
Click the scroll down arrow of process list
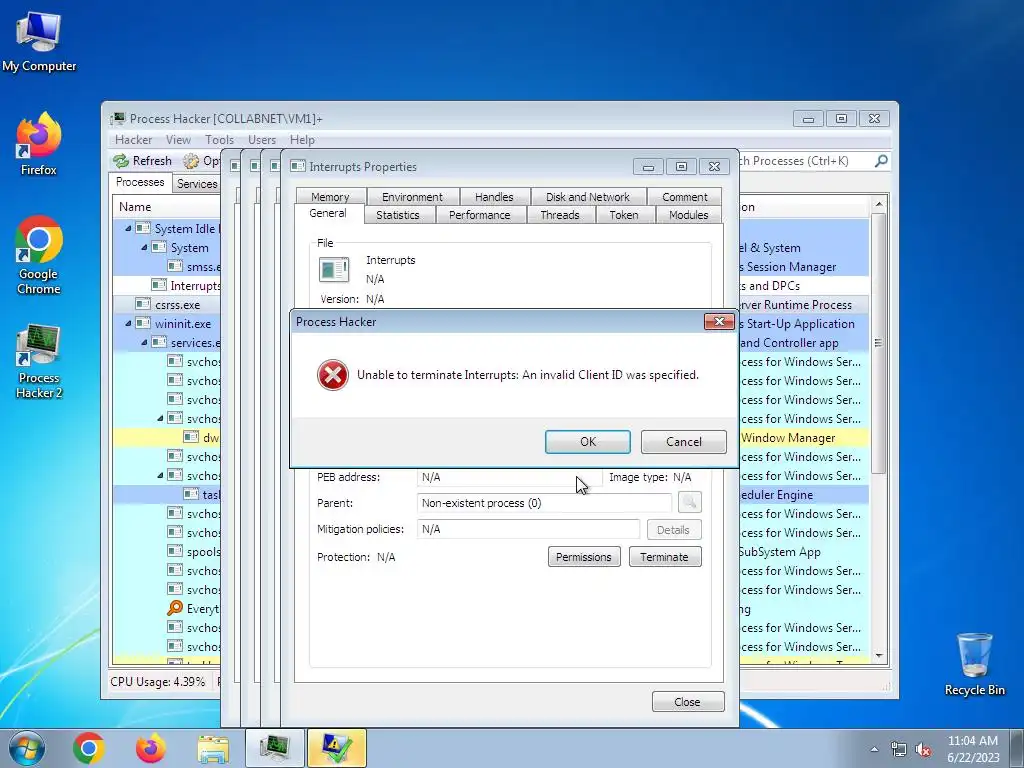click(879, 656)
